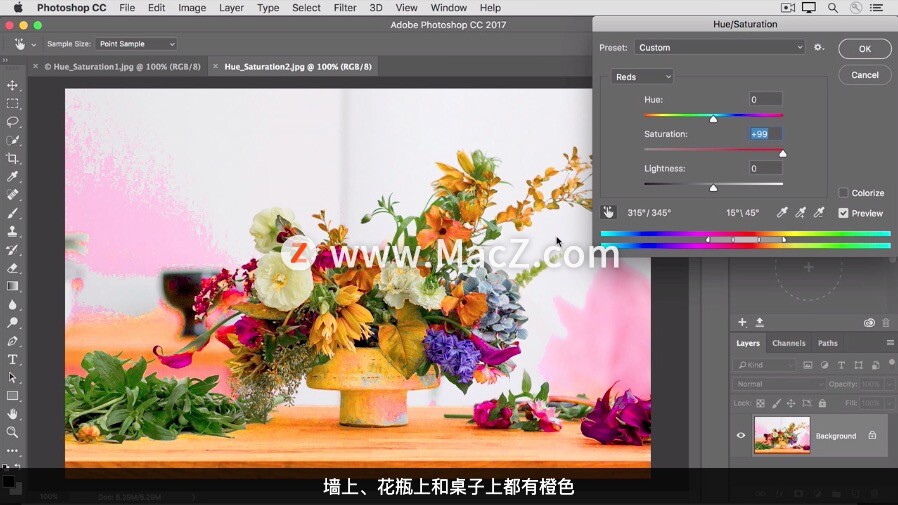
Task: Select the first eyedropper in Hue/Saturation dialog
Action: [782, 212]
